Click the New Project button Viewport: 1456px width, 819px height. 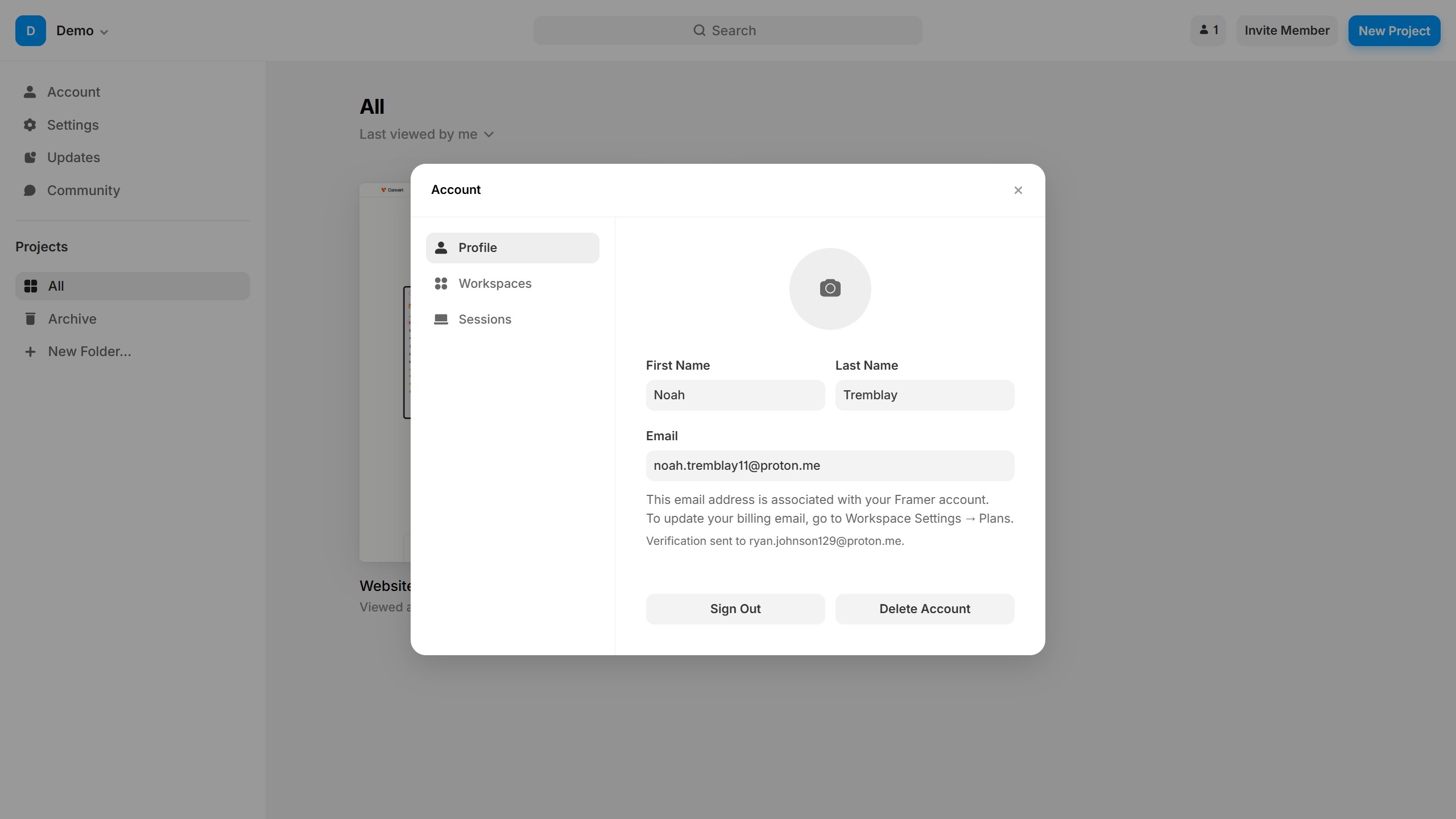1393,31
